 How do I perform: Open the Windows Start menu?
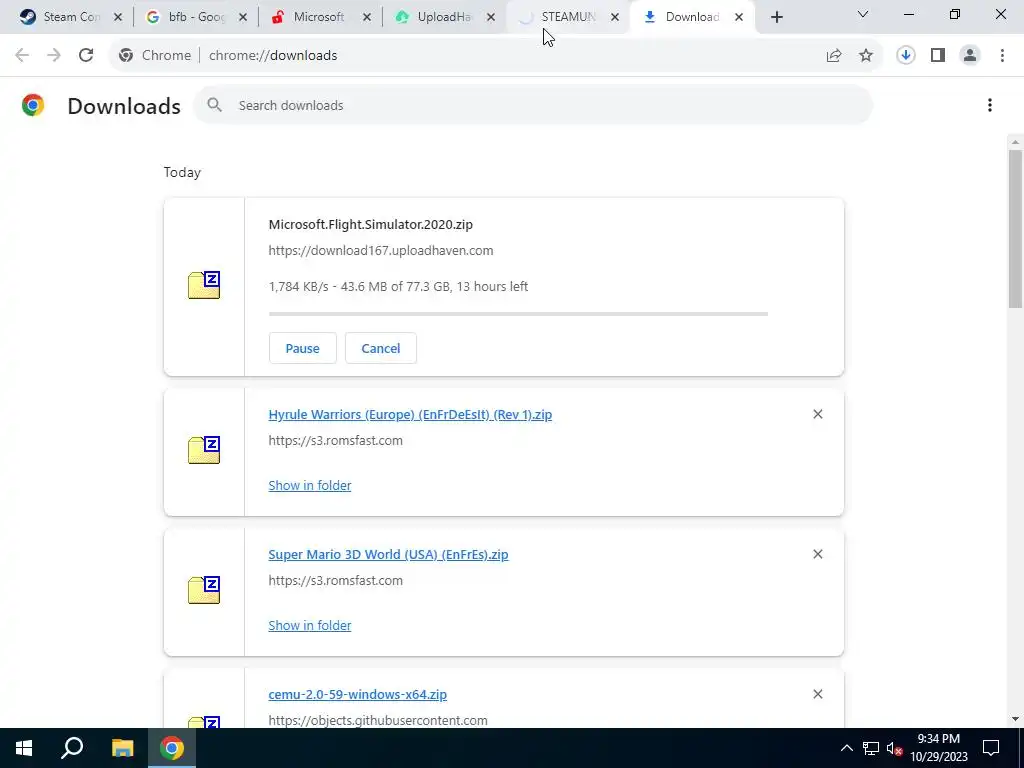[x=24, y=748]
